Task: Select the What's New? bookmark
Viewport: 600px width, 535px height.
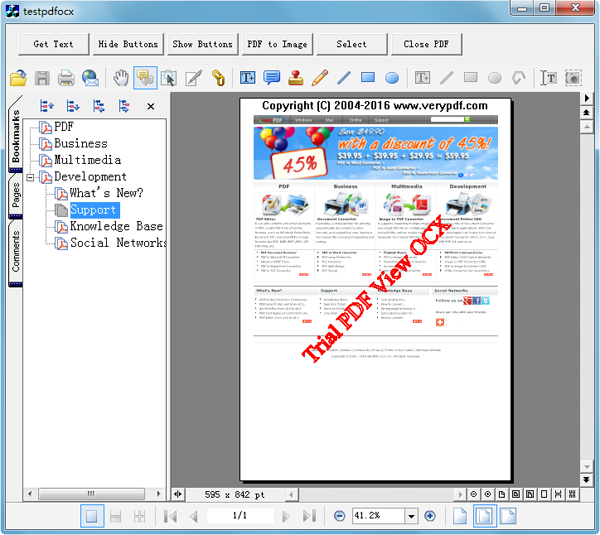Action: (106, 193)
